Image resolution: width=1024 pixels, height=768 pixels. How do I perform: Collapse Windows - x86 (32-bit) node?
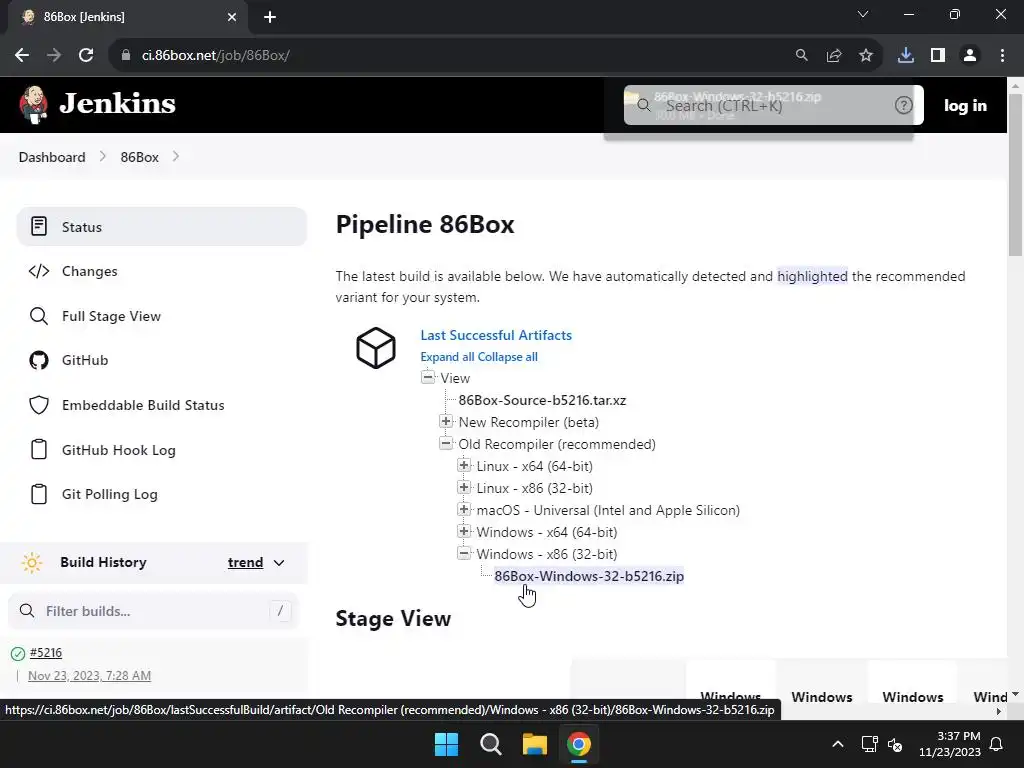[x=464, y=553]
